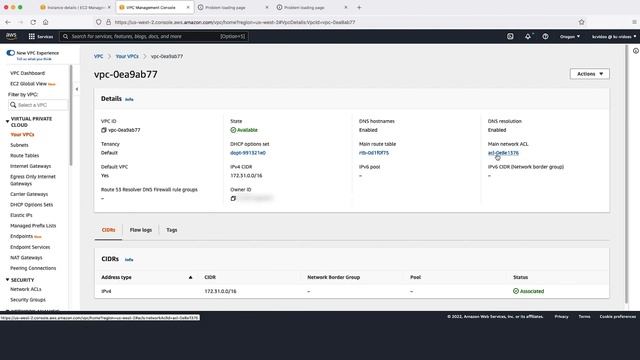The height and width of the screenshot is (360, 640).
Task: Open the browser hamburger menu
Action: point(634,22)
